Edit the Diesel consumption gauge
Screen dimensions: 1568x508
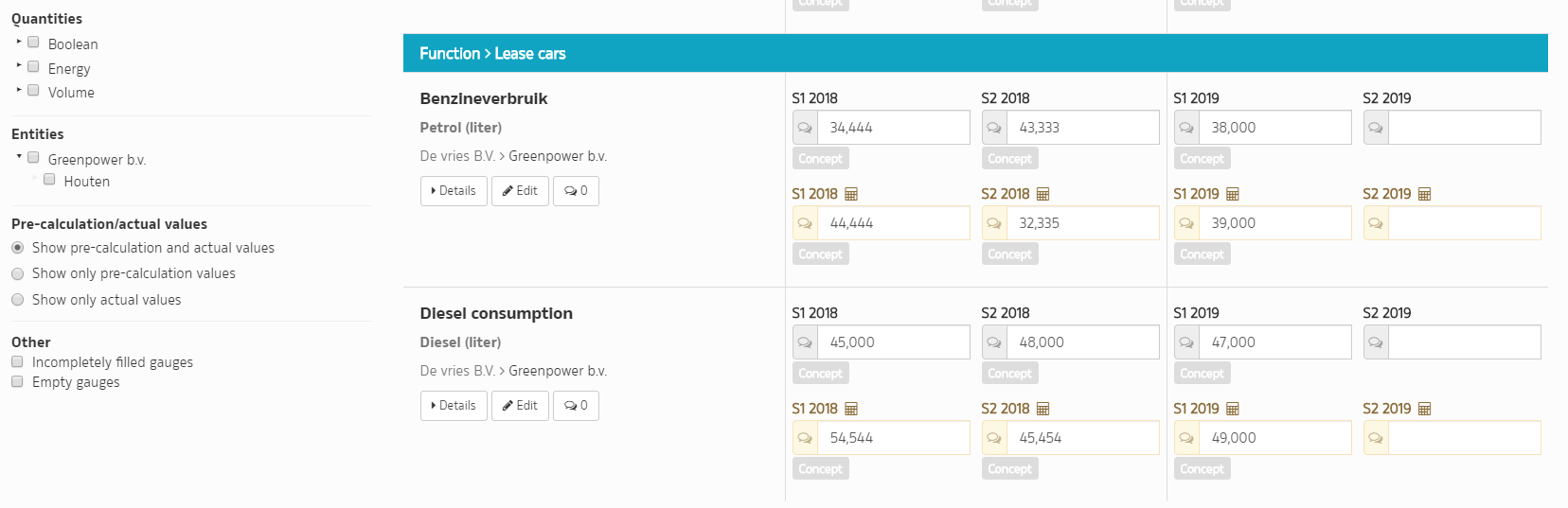[520, 406]
